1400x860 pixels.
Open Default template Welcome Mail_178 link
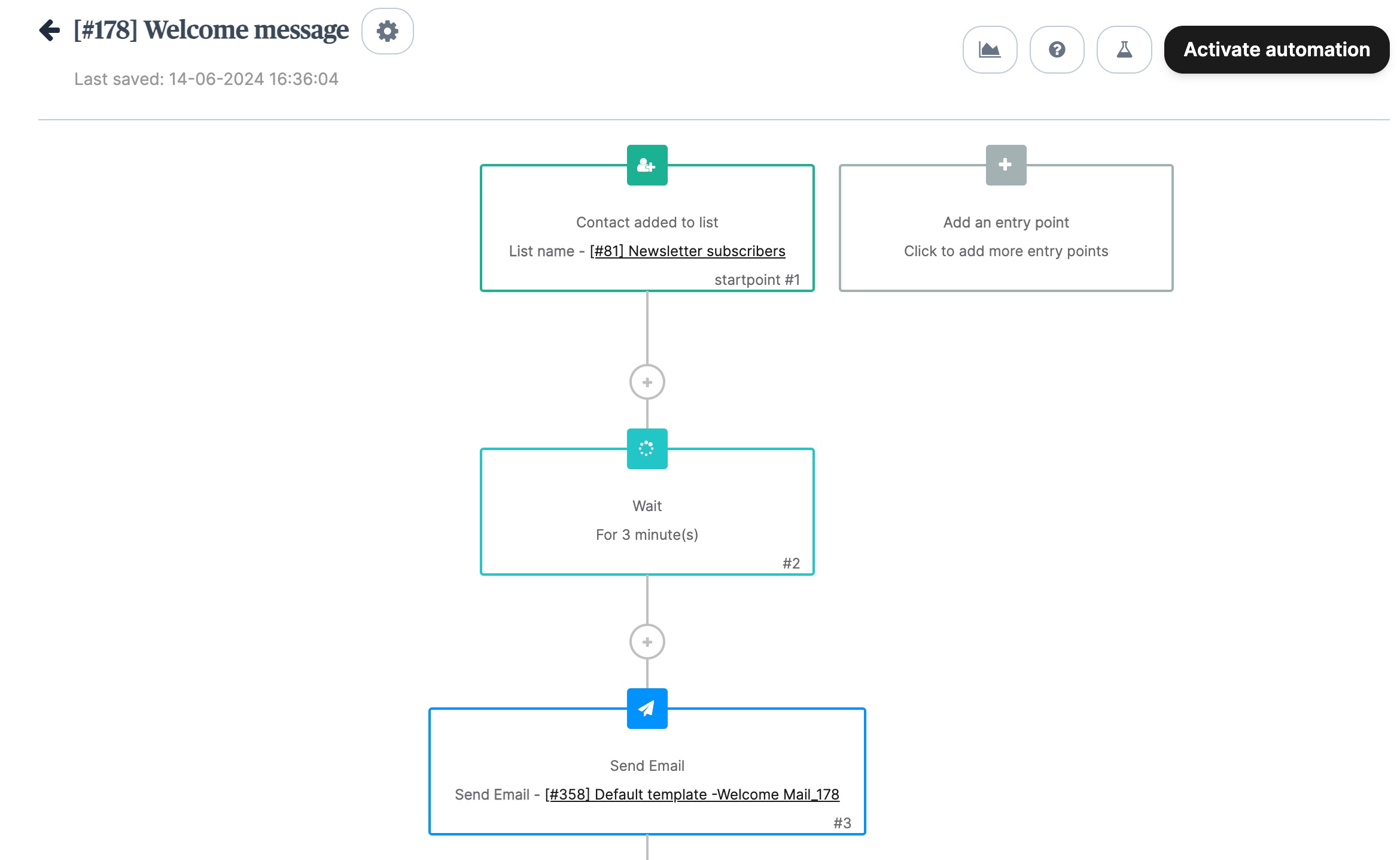(692, 794)
